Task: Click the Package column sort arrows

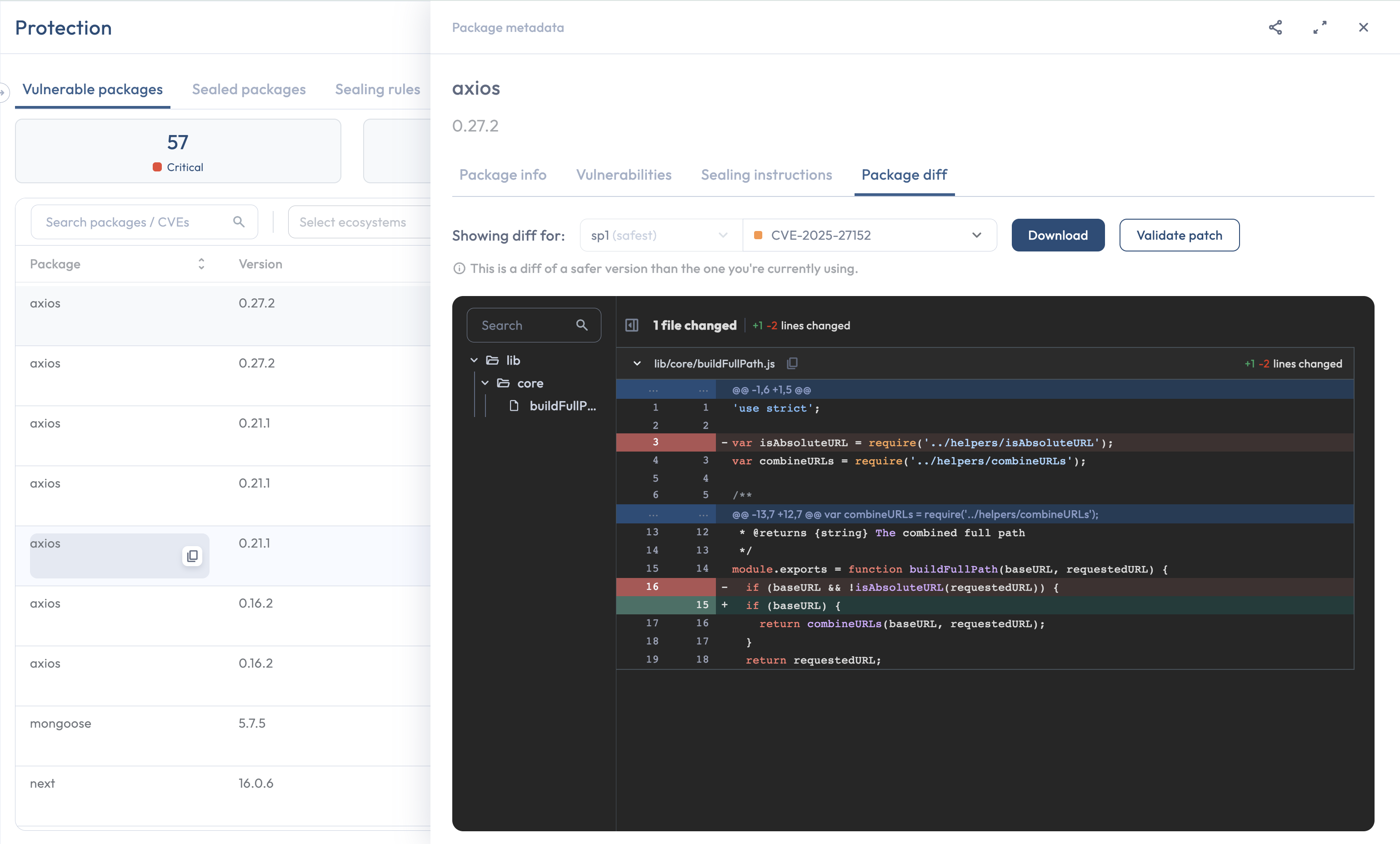Action: 201,264
